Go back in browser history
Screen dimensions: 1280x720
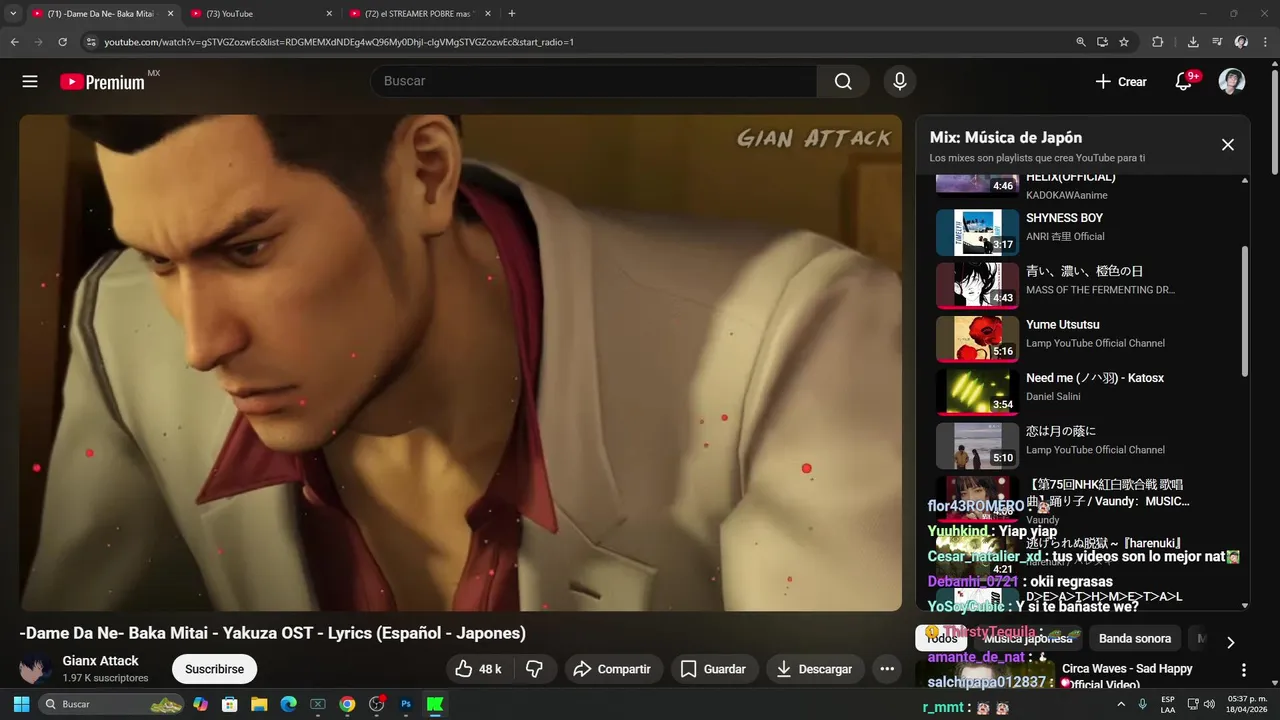pyautogui.click(x=15, y=42)
